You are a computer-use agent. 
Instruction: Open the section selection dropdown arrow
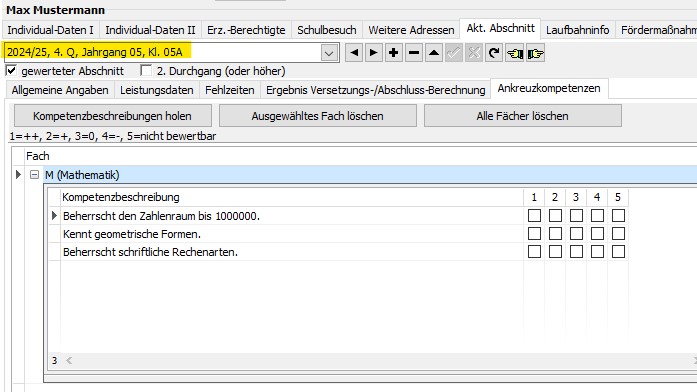(x=329, y=53)
